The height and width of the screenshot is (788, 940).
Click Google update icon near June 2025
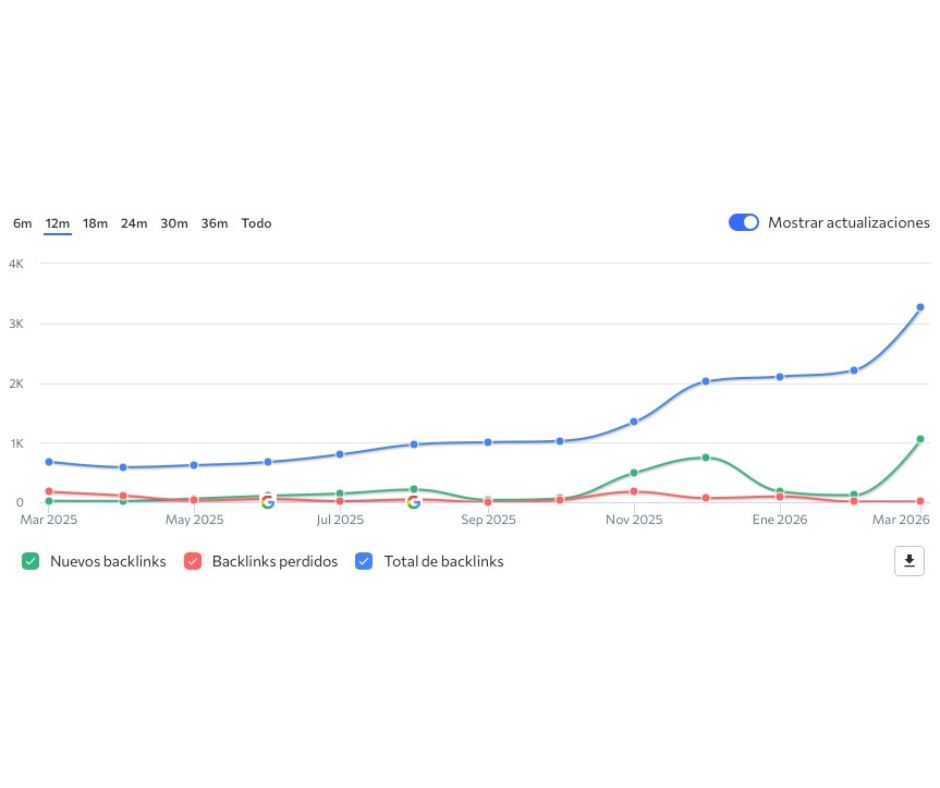(267, 501)
